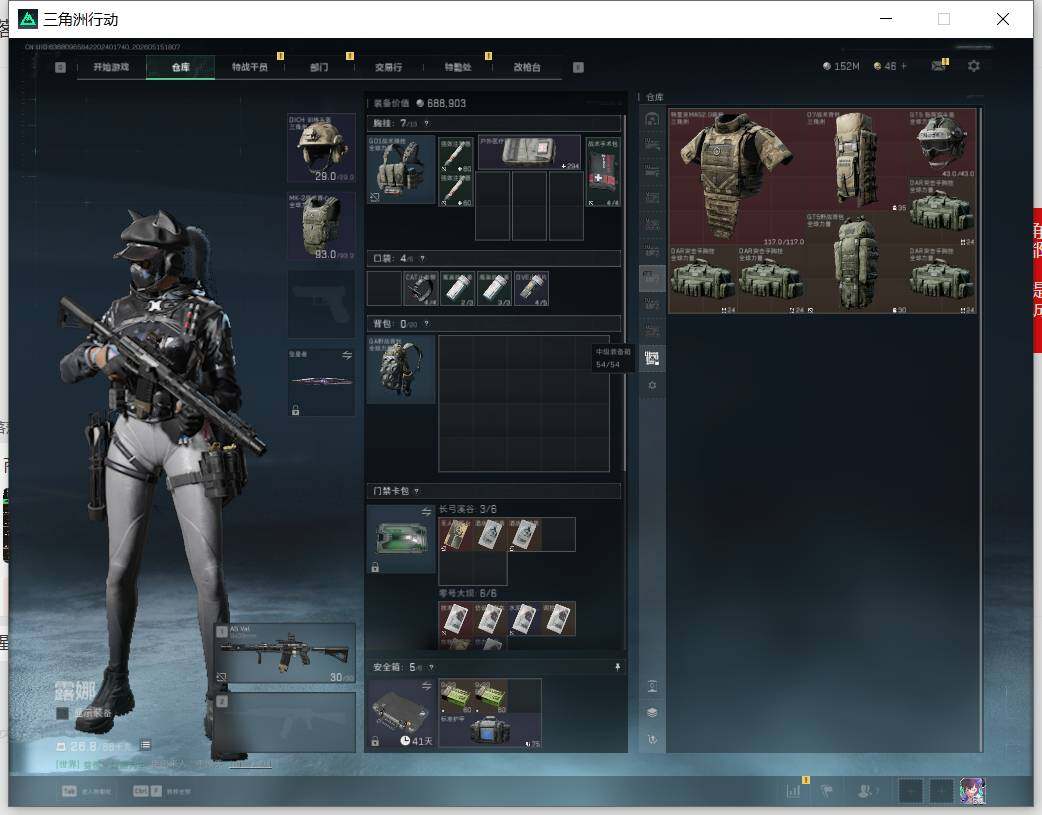The height and width of the screenshot is (815, 1042).
Task: Select the AS Val primary weapon slot
Action: pyautogui.click(x=285, y=653)
